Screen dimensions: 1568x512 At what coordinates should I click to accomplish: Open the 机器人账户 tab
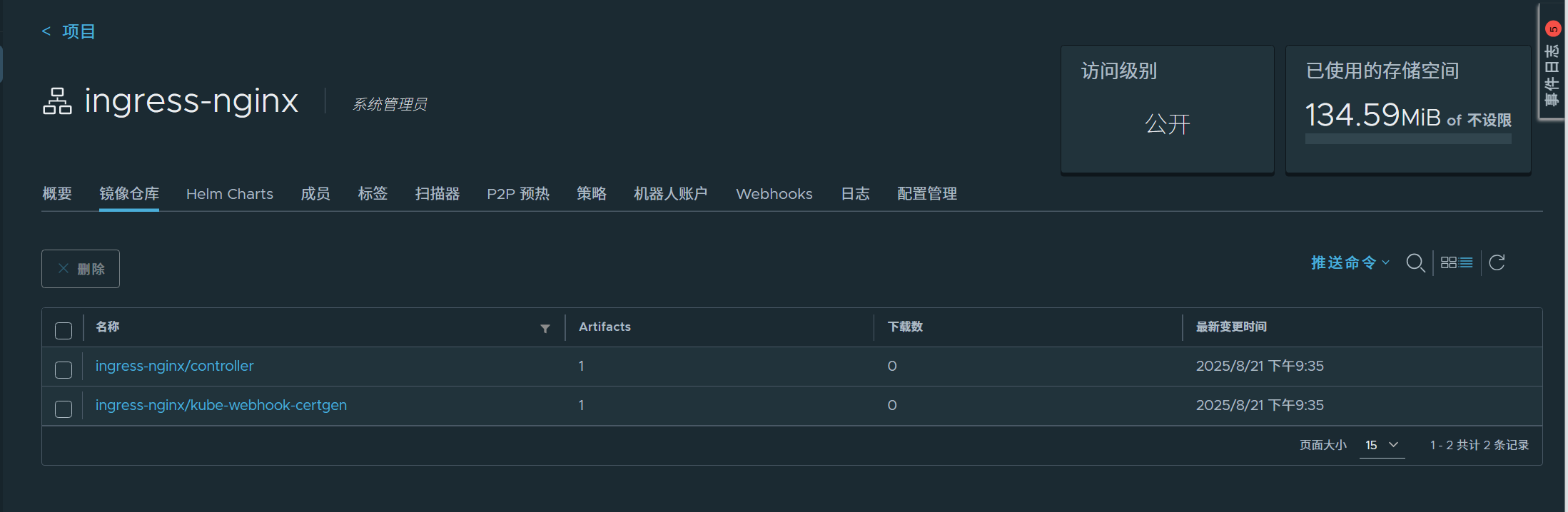tap(671, 194)
